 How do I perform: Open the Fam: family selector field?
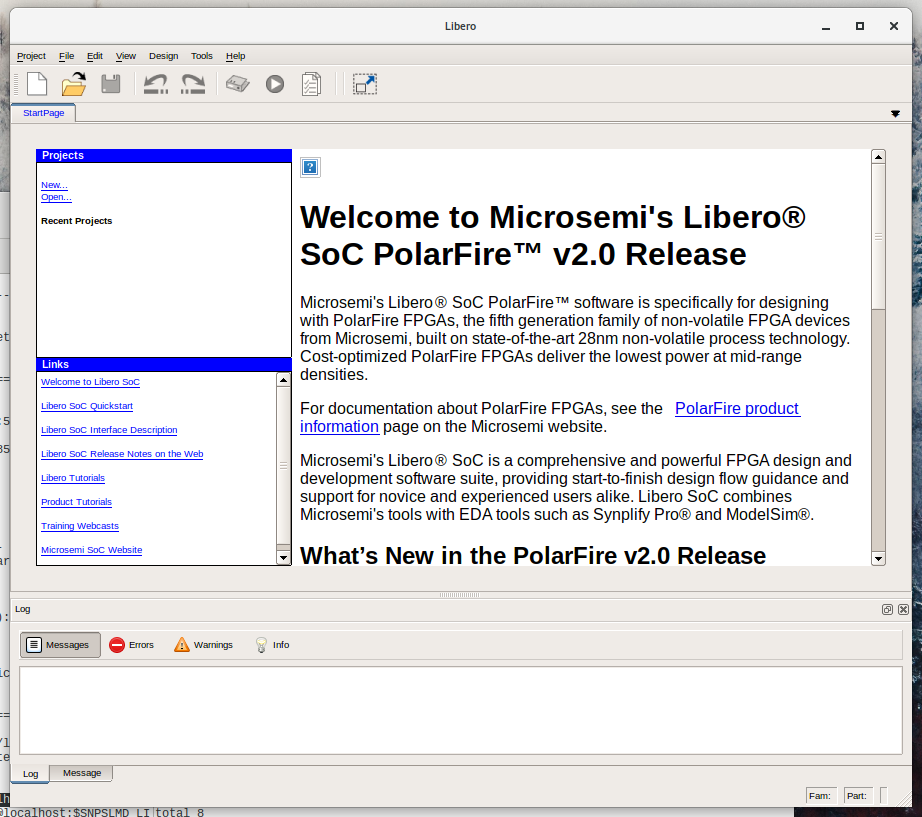tap(821, 795)
